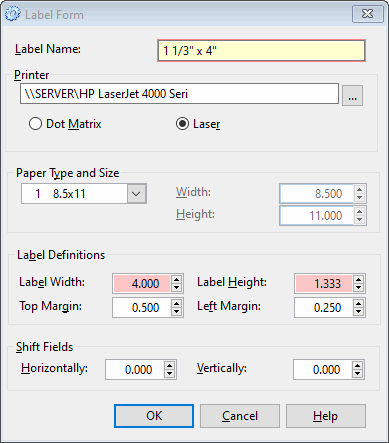Image resolution: width=389 pixels, height=443 pixels.
Task: Click the paper Width field
Action: (x=316, y=193)
